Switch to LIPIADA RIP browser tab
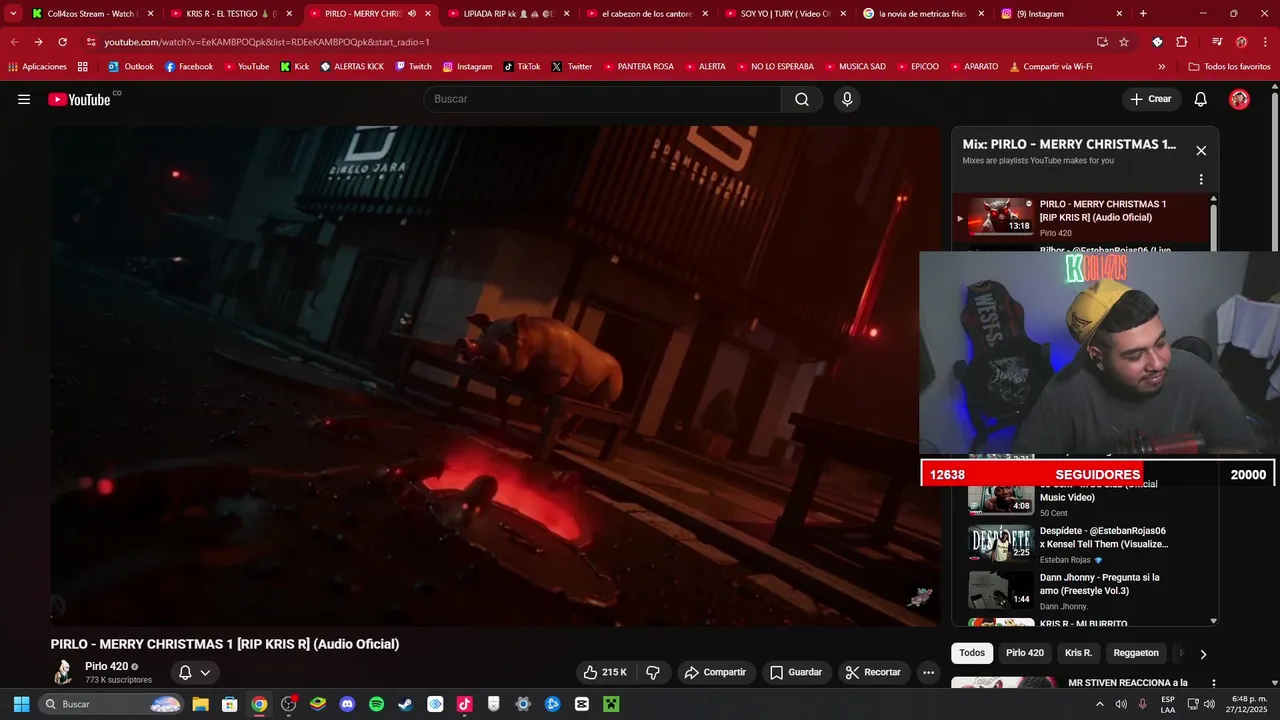 click(x=510, y=14)
